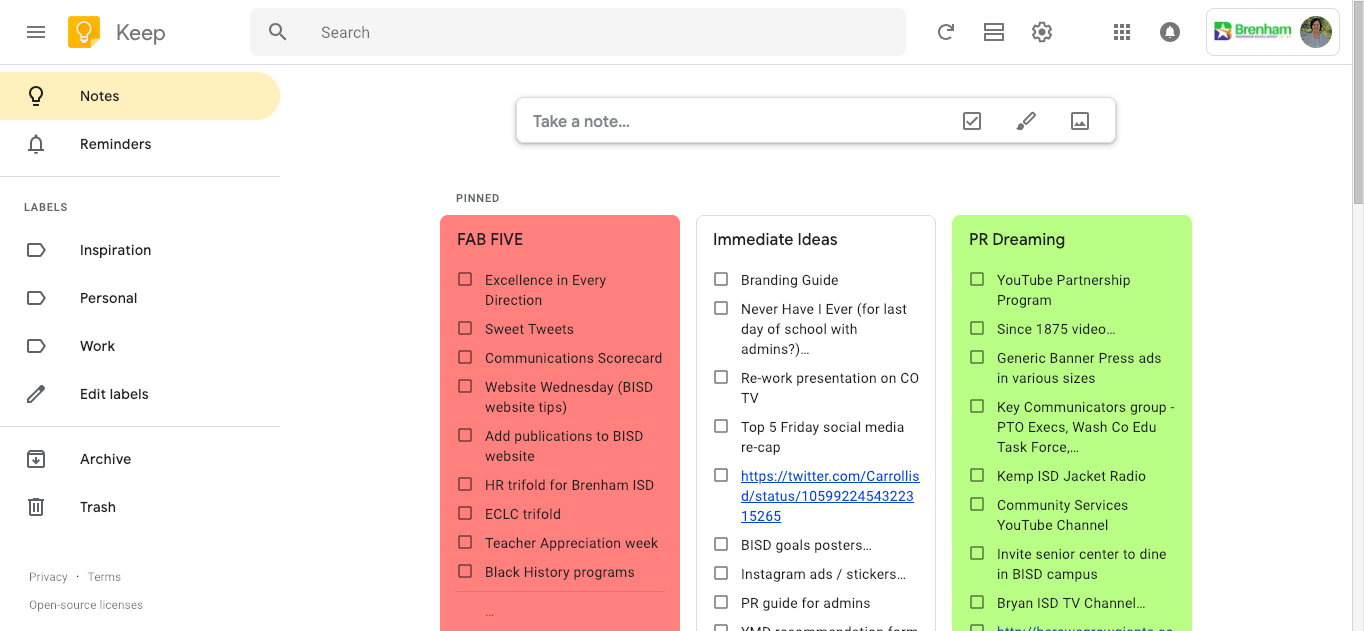The image size is (1364, 631).
Task: Expand the FAB FIVE note's ellipsis
Action: (x=489, y=612)
